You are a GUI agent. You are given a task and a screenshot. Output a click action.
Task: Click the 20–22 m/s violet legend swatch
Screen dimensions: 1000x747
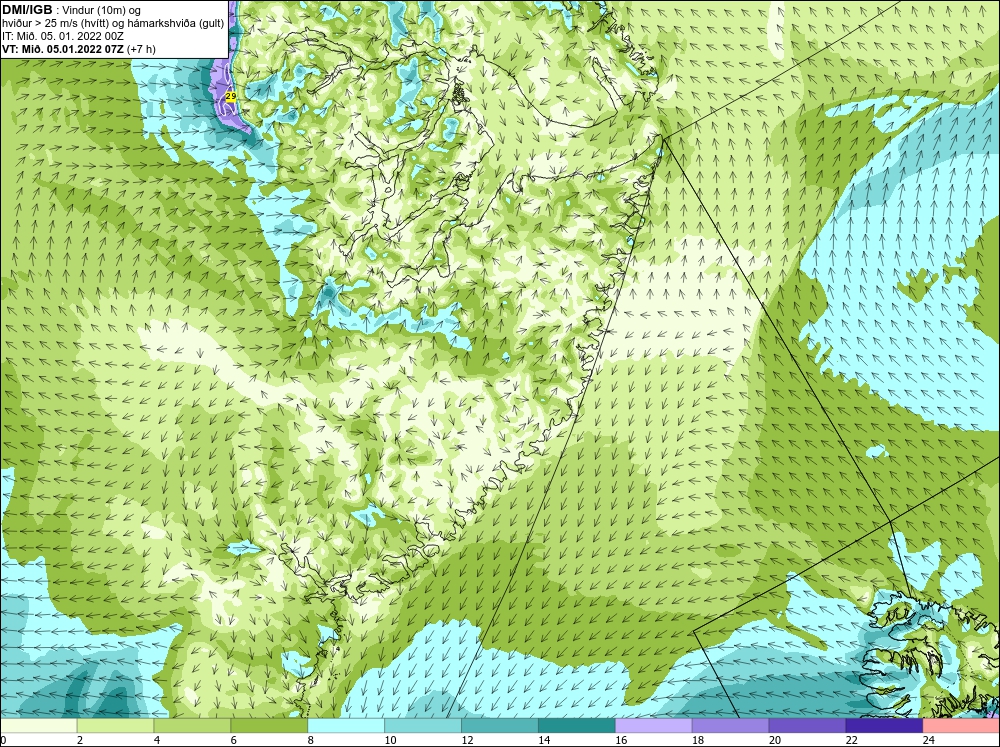tap(807, 726)
